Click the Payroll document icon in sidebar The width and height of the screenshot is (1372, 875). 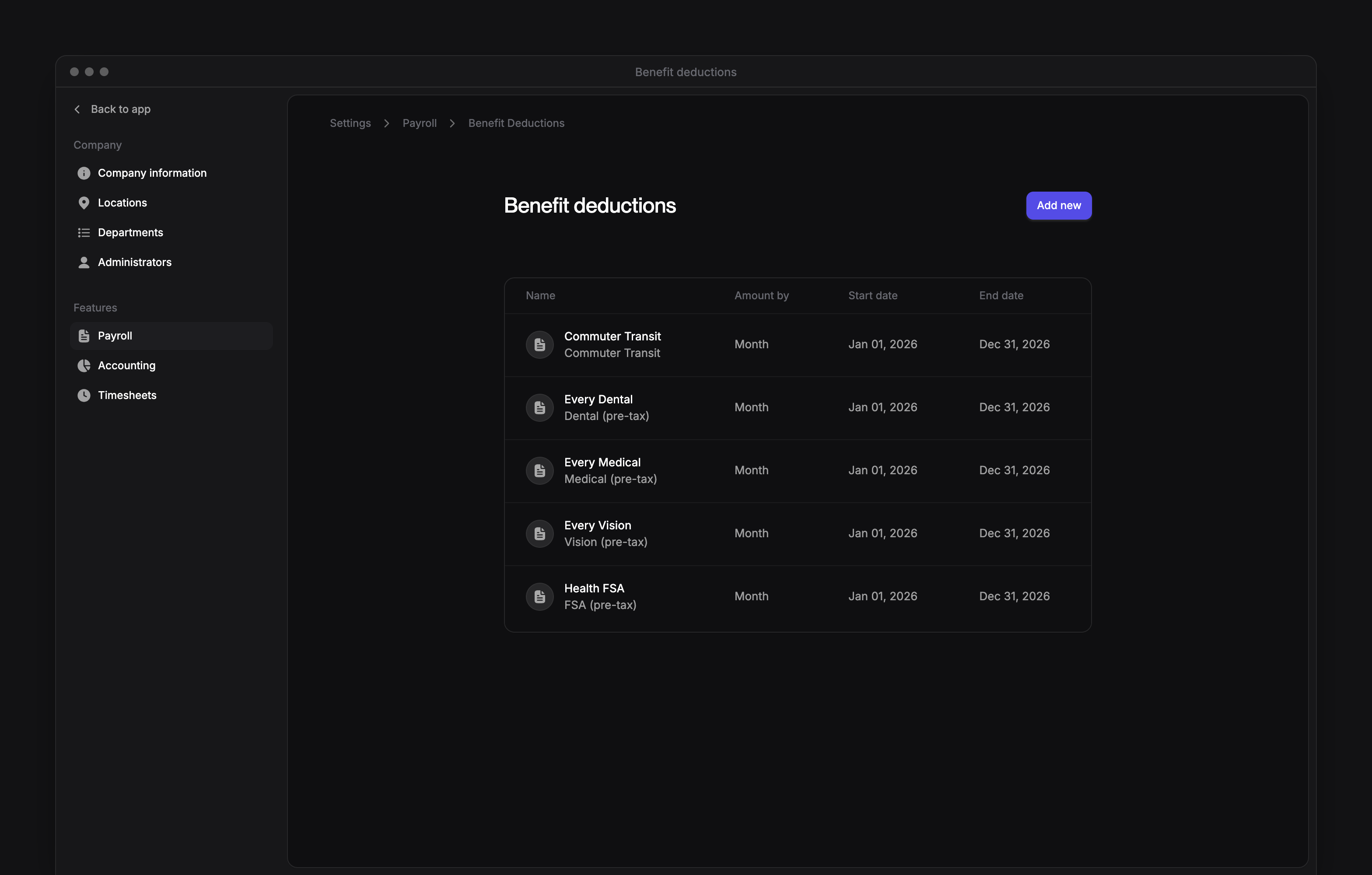[x=84, y=336]
